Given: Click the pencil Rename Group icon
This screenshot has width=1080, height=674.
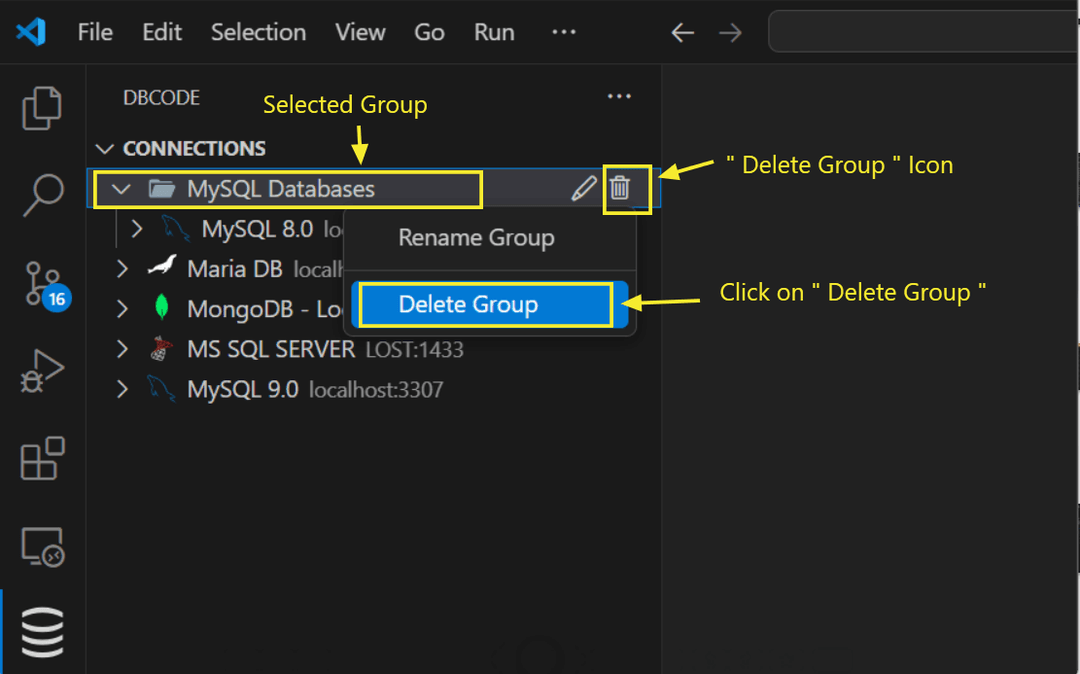Looking at the screenshot, I should pos(583,188).
